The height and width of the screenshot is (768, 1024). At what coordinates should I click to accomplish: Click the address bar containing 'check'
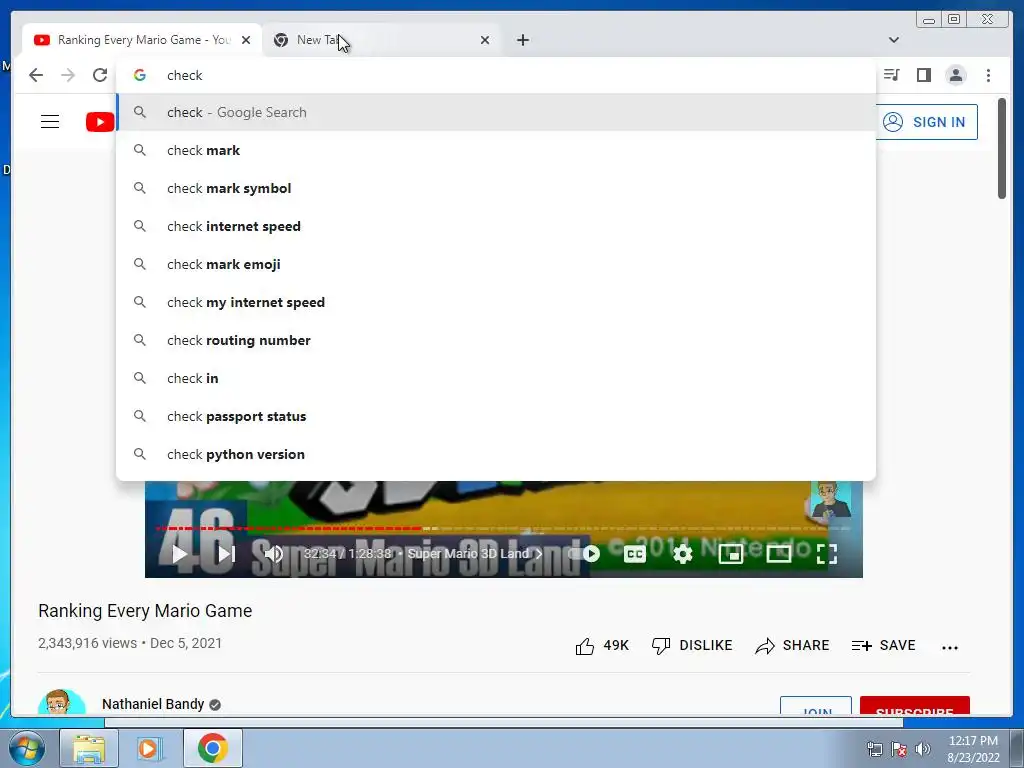[495, 75]
